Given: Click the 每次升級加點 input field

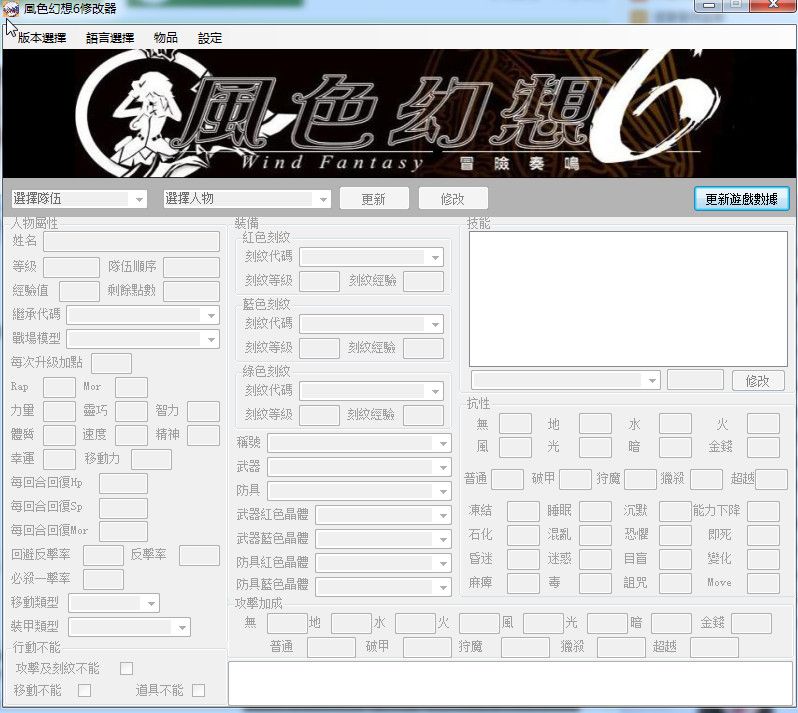Looking at the screenshot, I should (111, 363).
